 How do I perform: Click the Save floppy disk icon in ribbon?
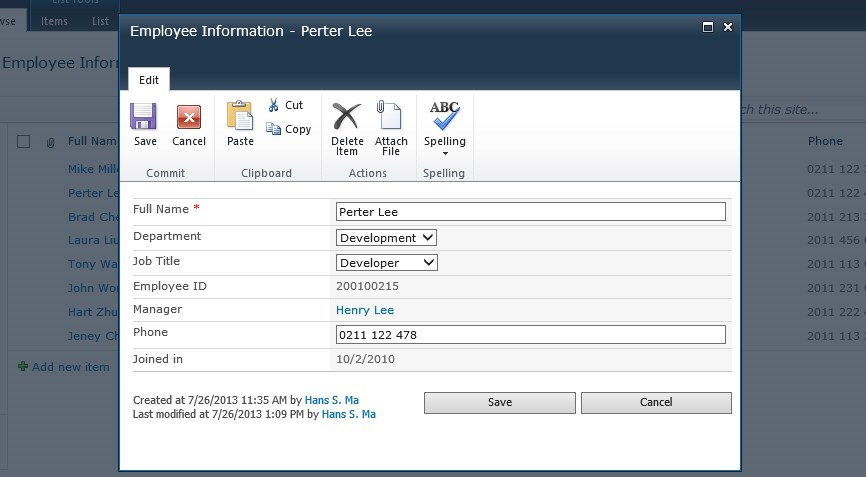pyautogui.click(x=144, y=117)
